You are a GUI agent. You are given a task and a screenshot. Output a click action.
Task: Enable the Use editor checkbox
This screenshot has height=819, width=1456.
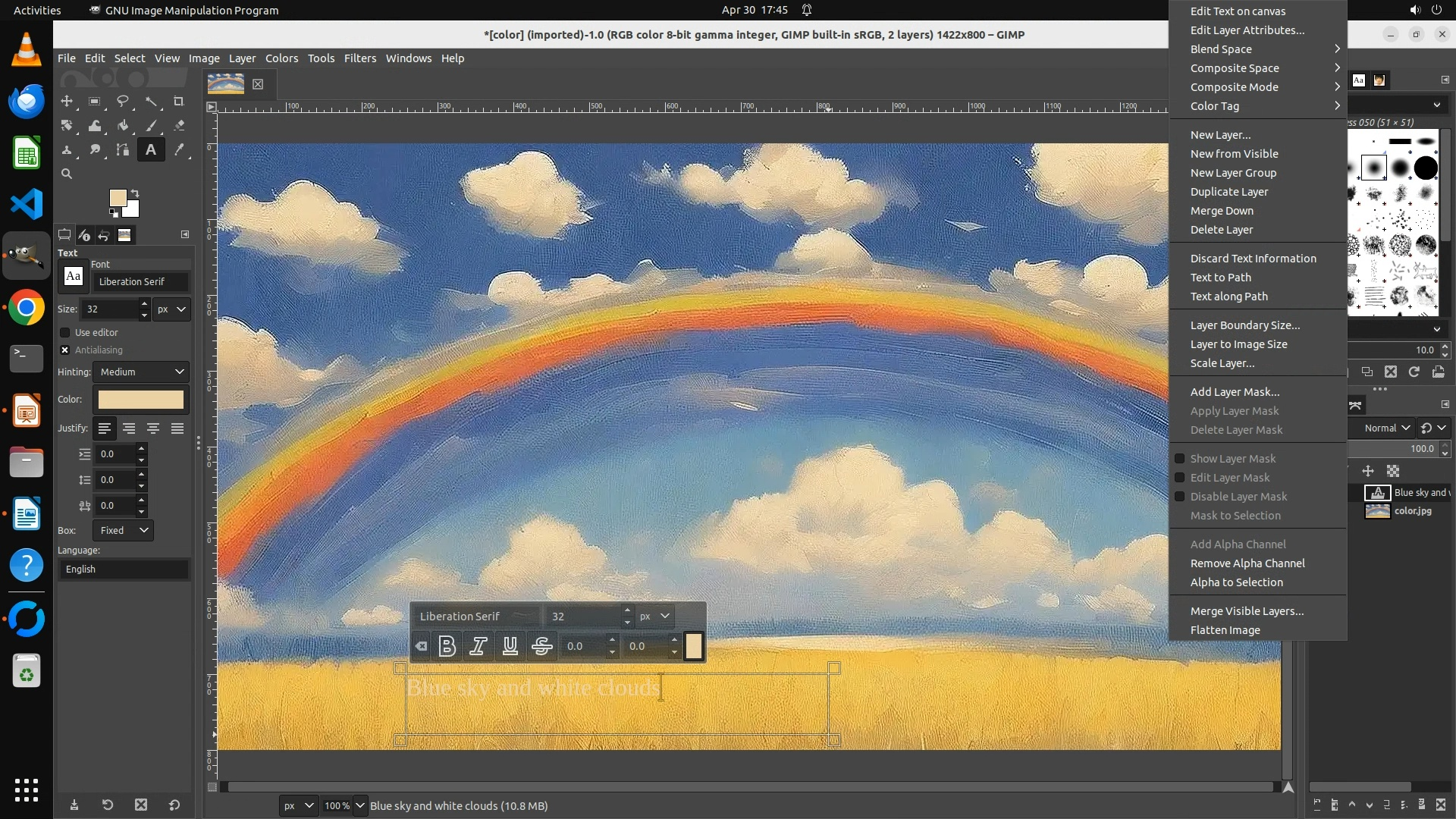click(65, 333)
